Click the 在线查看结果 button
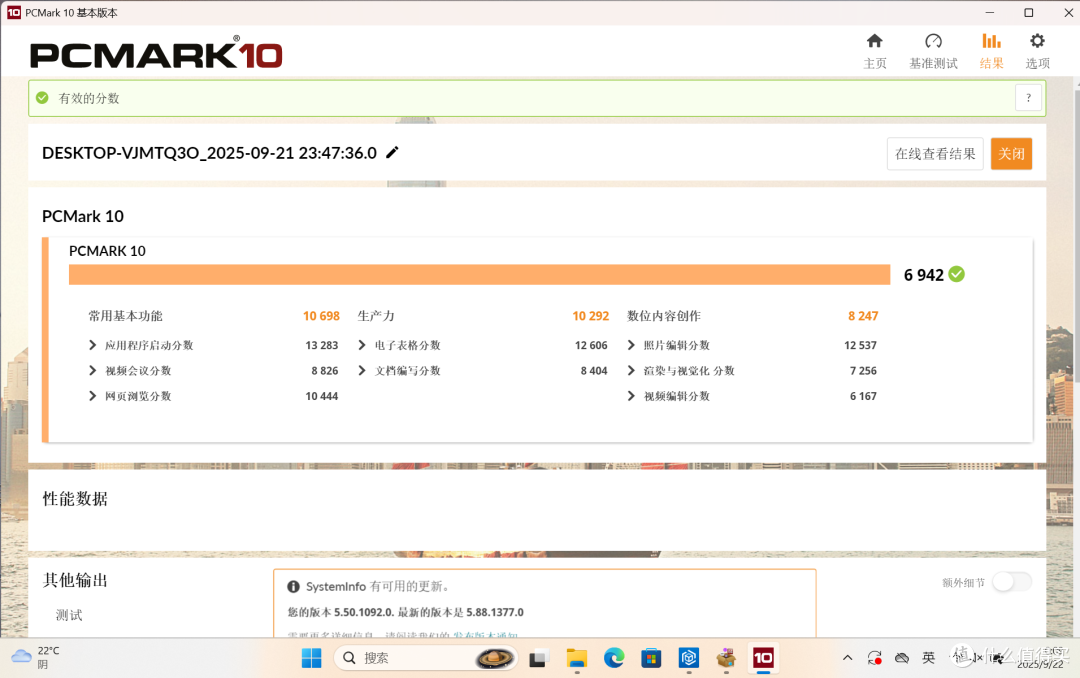The image size is (1080, 678). pos(935,154)
